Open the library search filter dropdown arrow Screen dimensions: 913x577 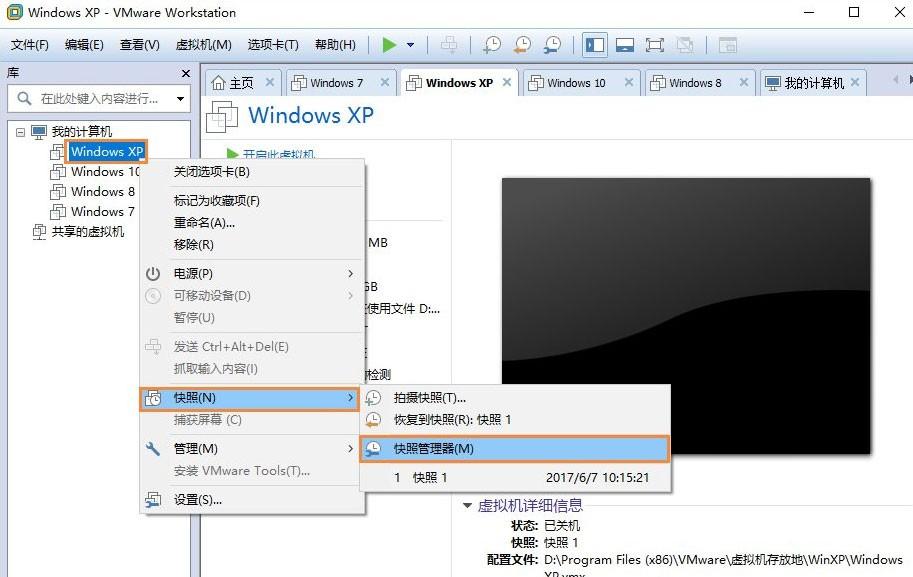[178, 99]
